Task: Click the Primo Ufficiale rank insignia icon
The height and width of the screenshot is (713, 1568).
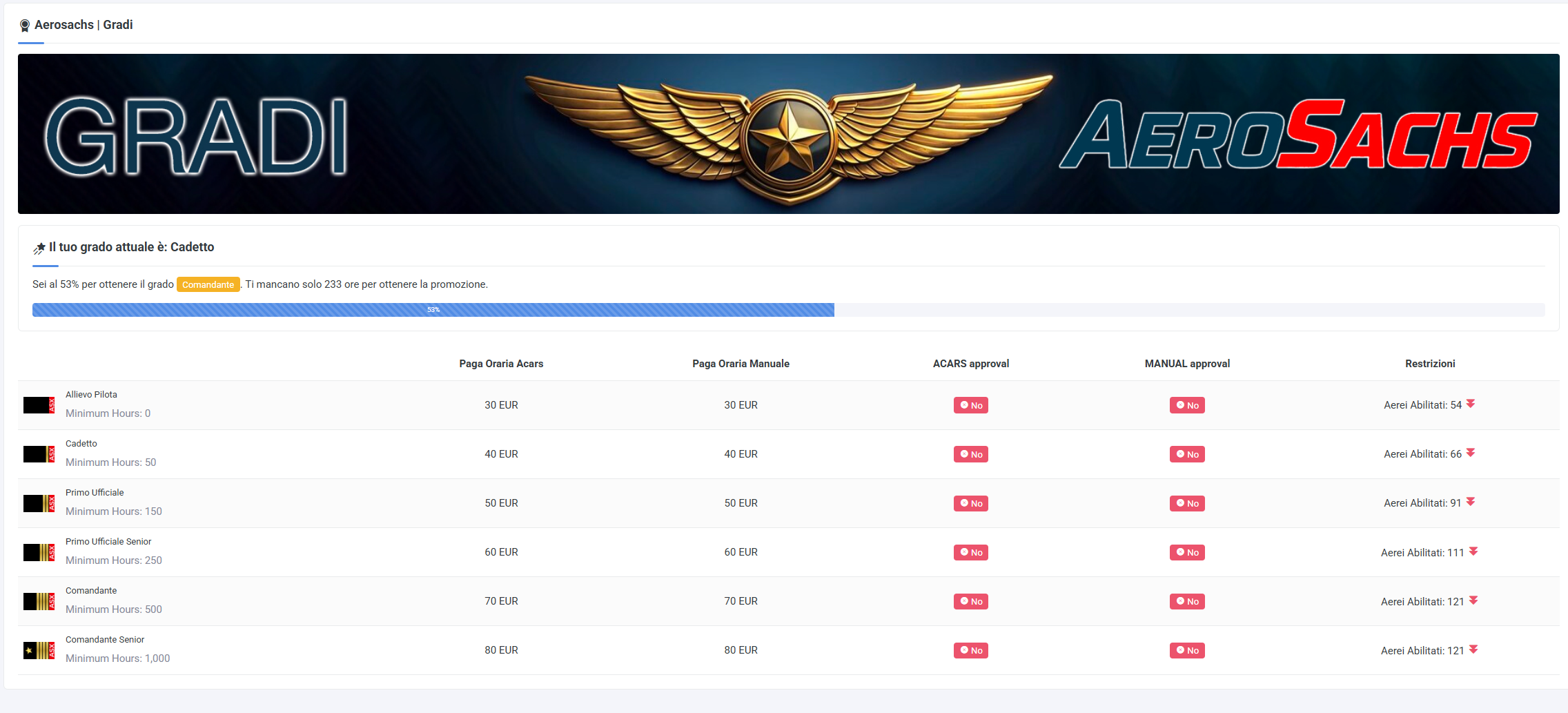Action: click(39, 503)
